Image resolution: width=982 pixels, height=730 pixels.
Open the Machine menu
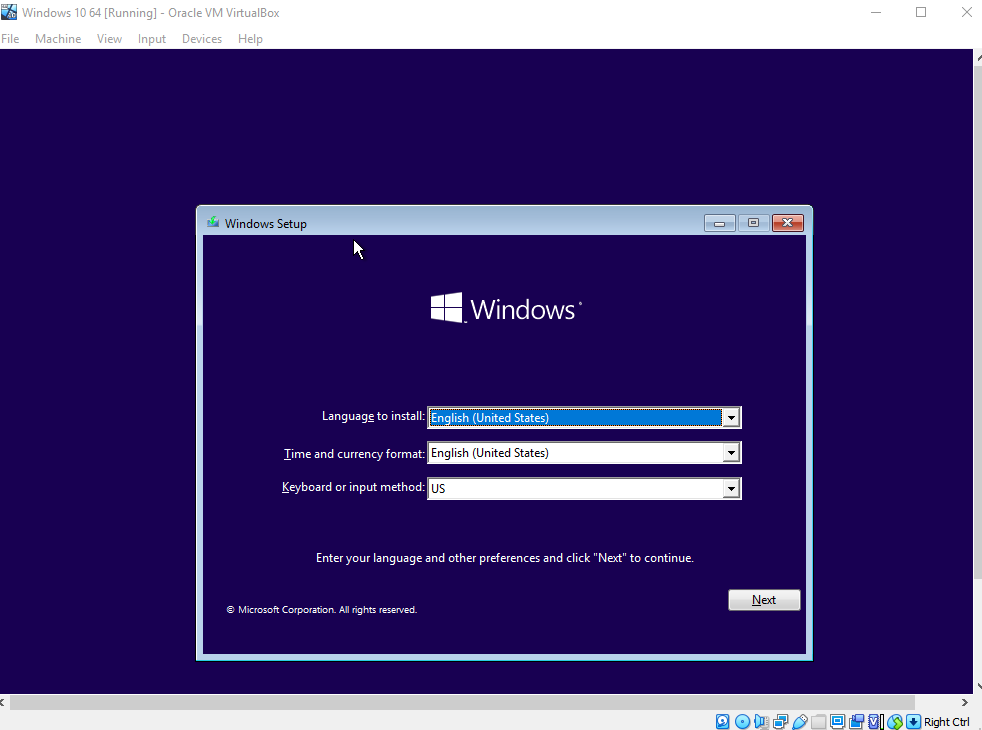(x=57, y=38)
